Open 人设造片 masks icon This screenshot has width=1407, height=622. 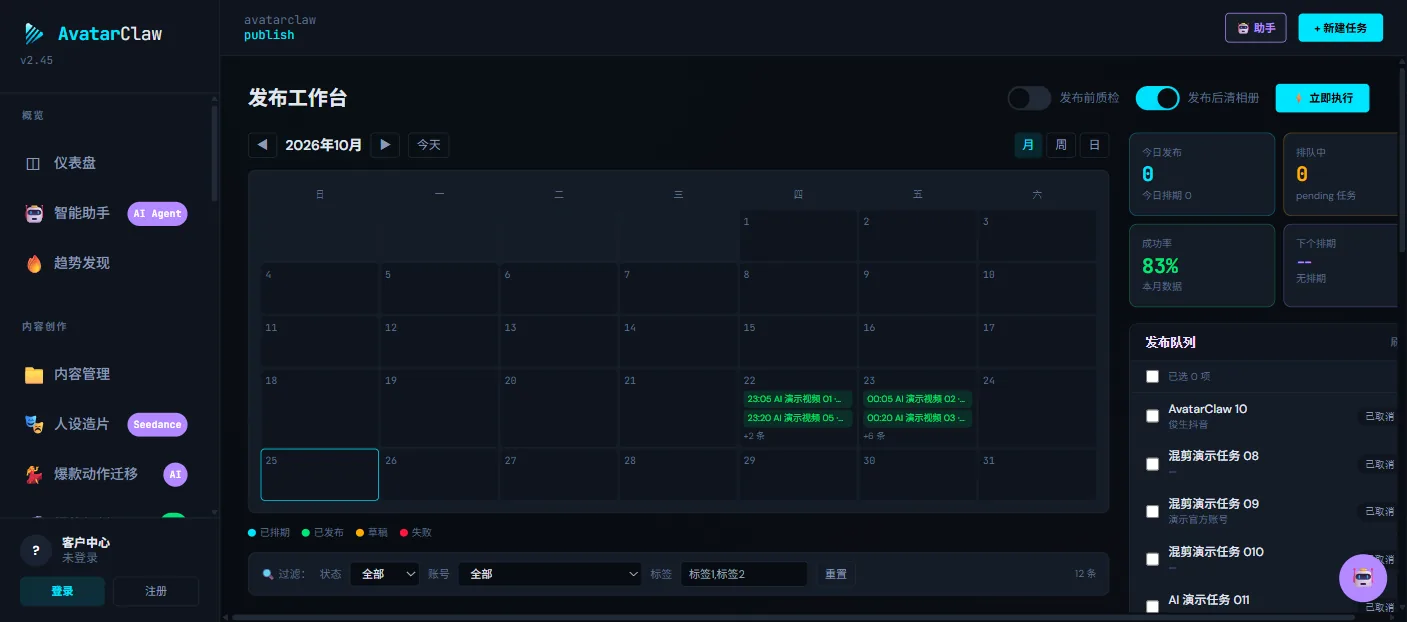(x=34, y=424)
